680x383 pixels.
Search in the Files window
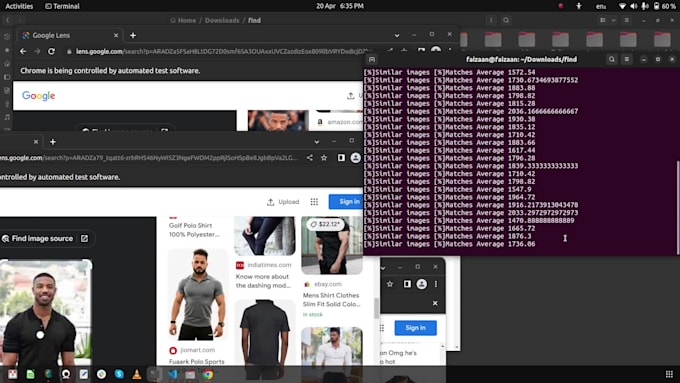[506, 20]
